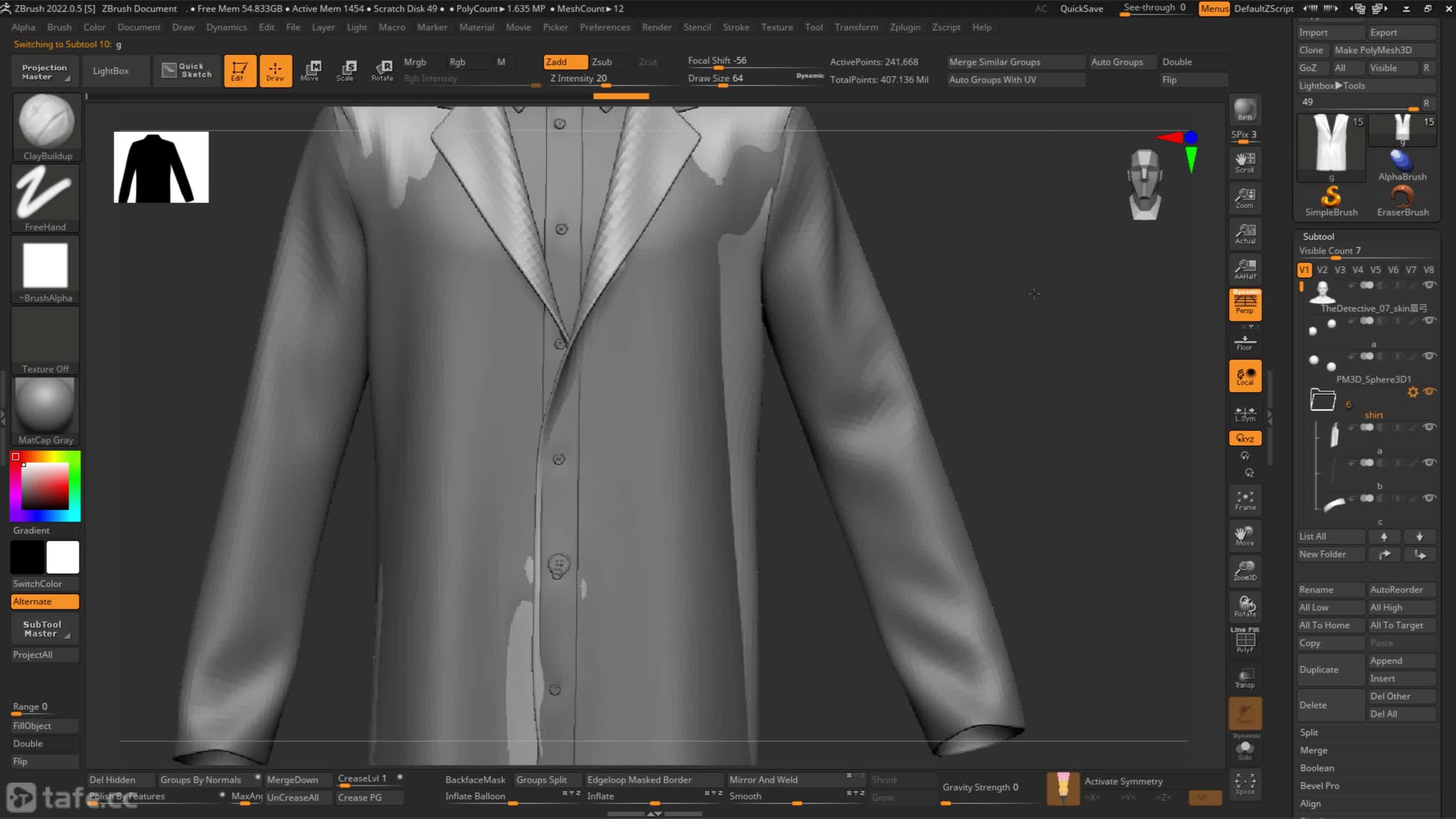
Task: Open Projection Master options
Action: 44,72
